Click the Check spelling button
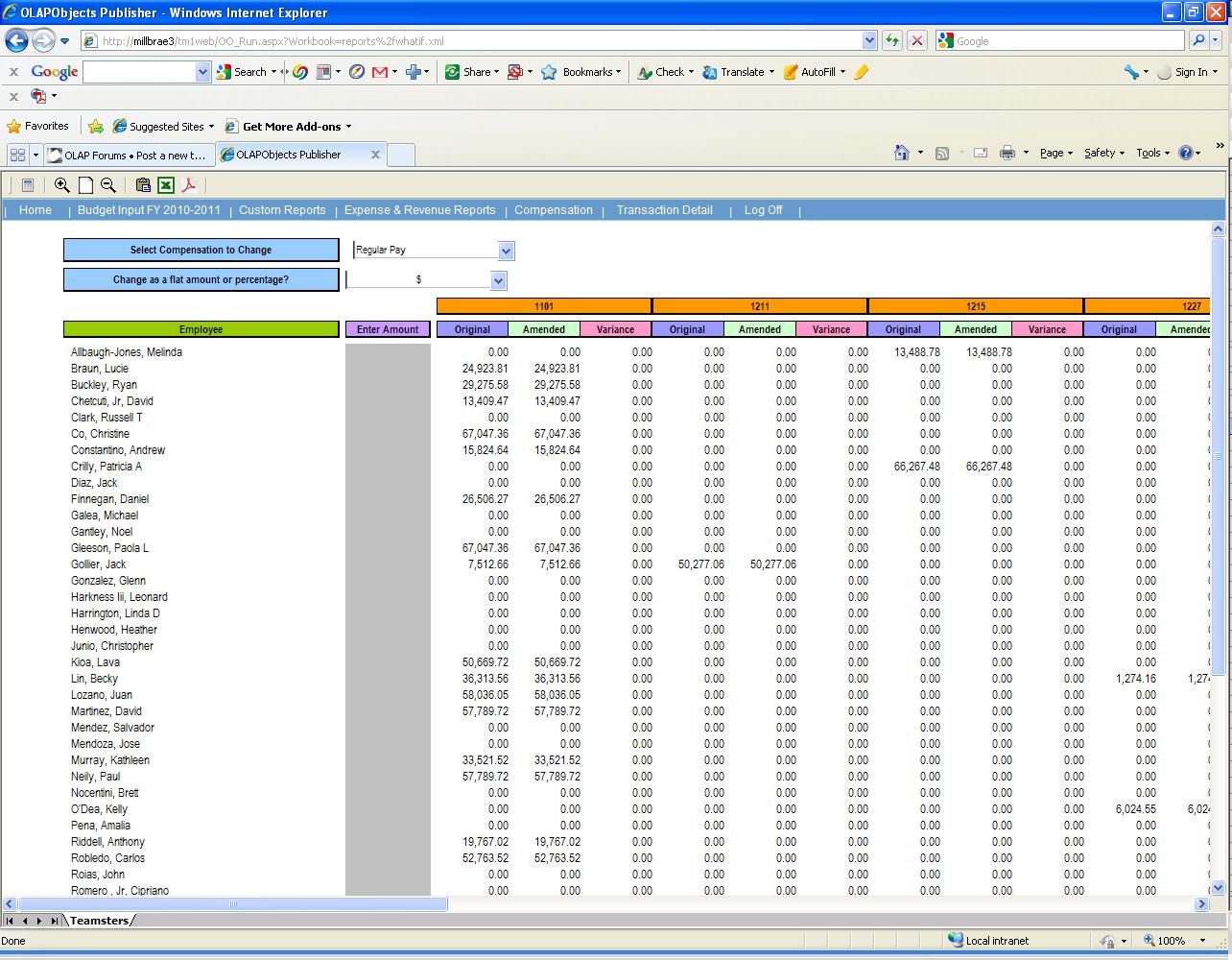 click(662, 72)
